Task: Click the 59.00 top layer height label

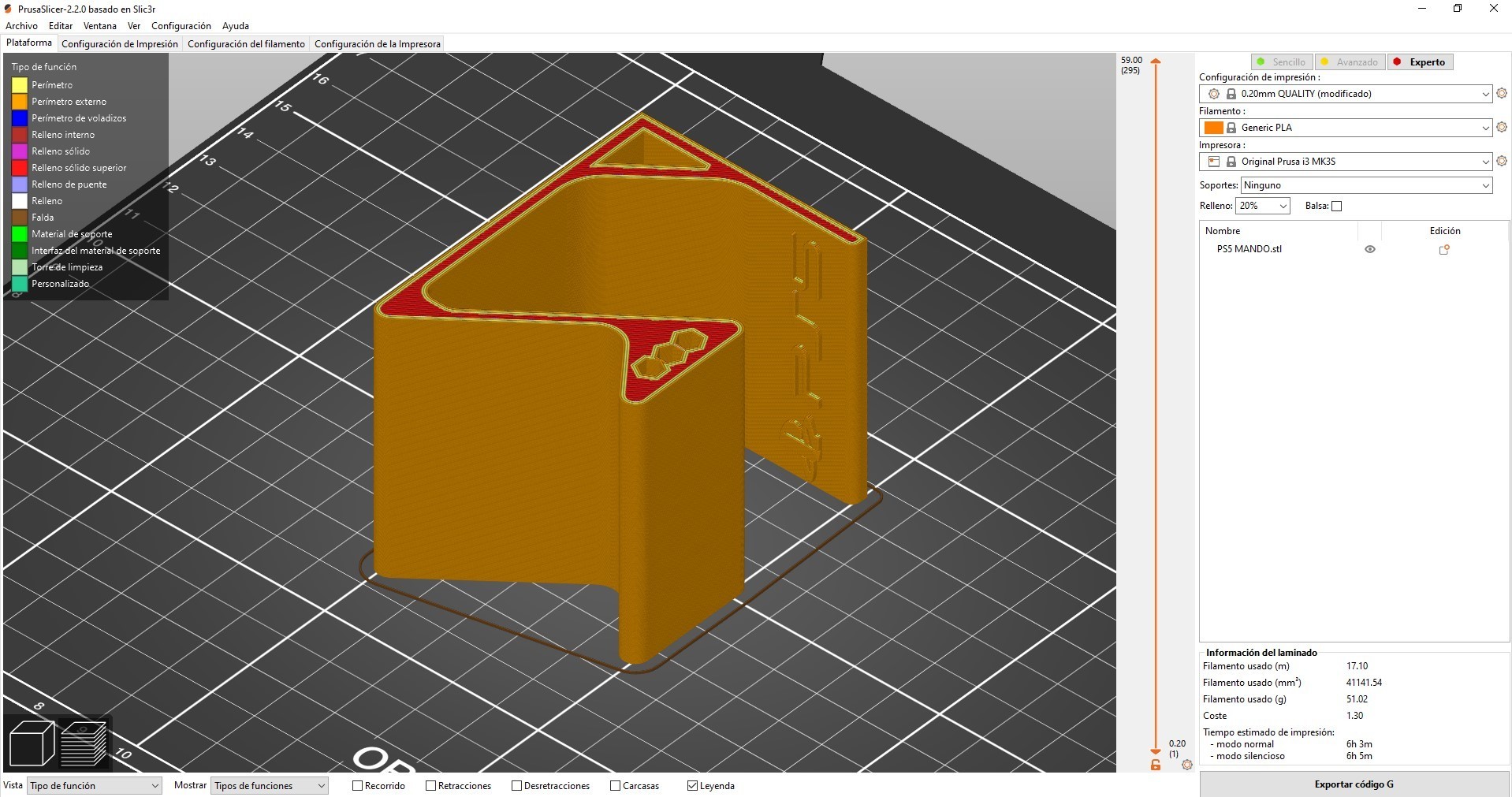Action: 1131,60
